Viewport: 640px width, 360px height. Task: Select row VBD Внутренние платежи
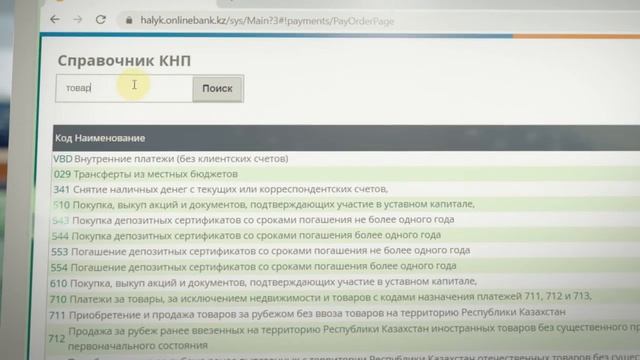point(346,158)
